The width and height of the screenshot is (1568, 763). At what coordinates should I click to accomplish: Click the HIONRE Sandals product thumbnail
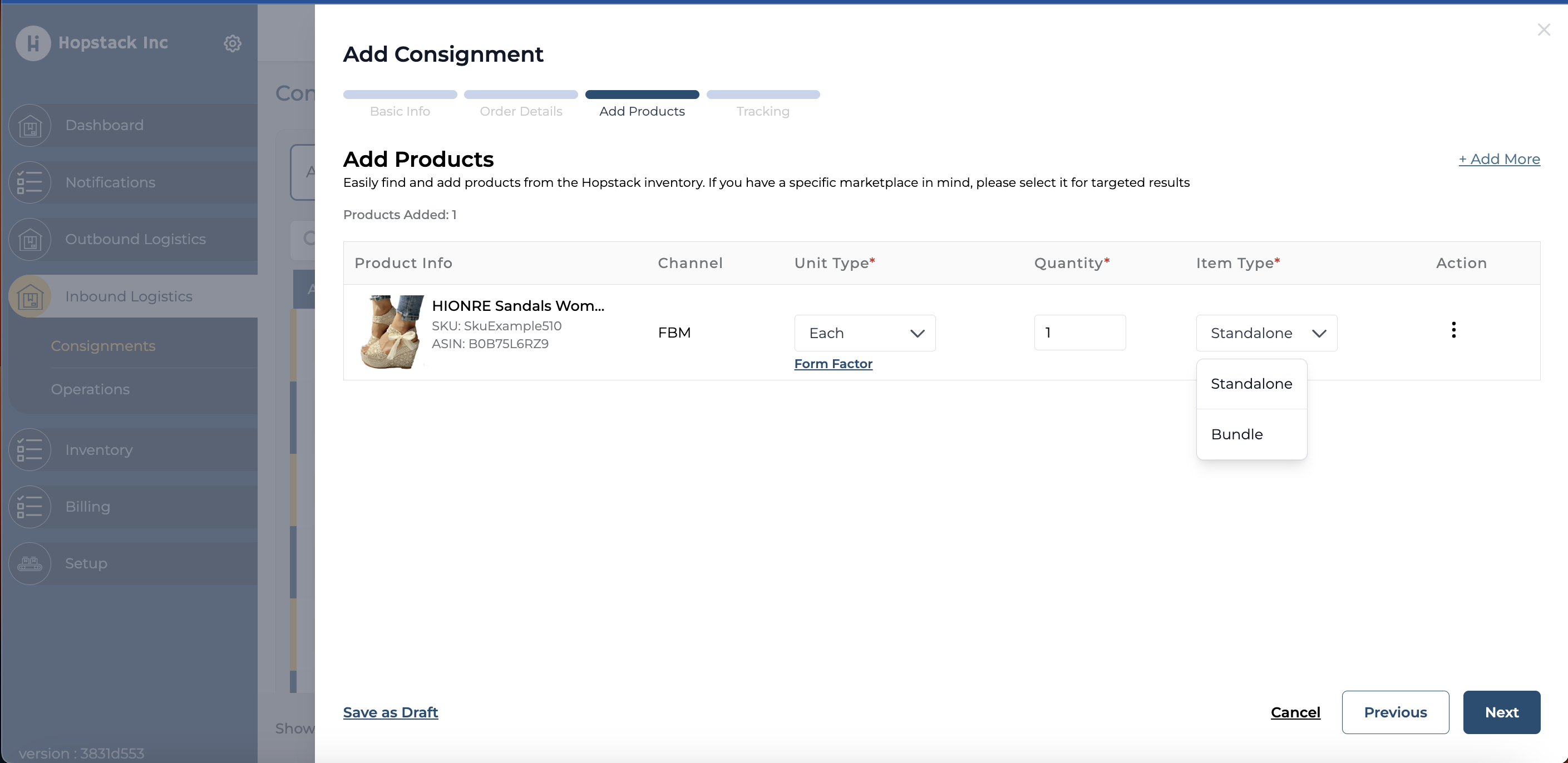[392, 332]
